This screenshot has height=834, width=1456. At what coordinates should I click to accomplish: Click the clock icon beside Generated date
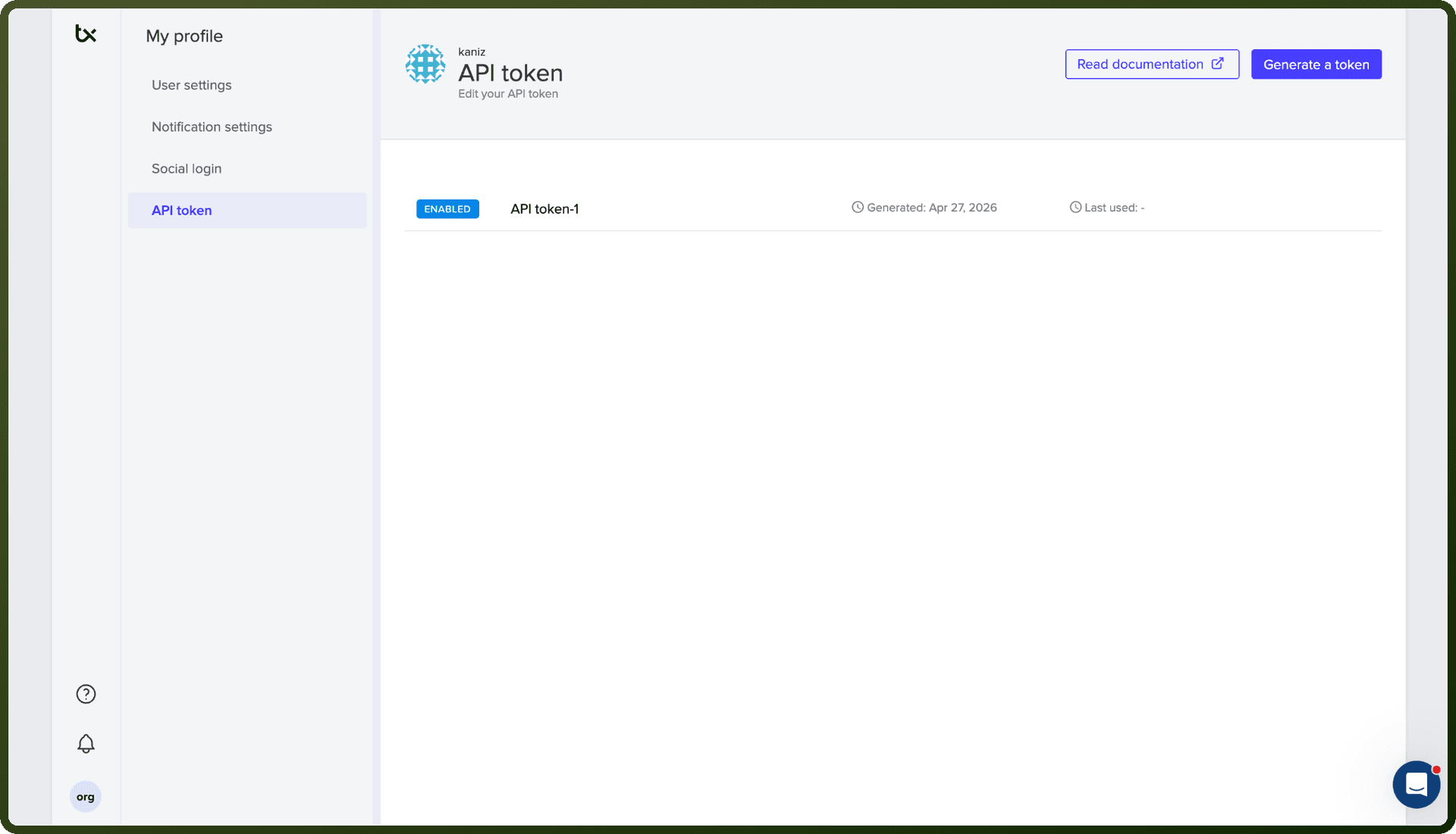point(858,207)
